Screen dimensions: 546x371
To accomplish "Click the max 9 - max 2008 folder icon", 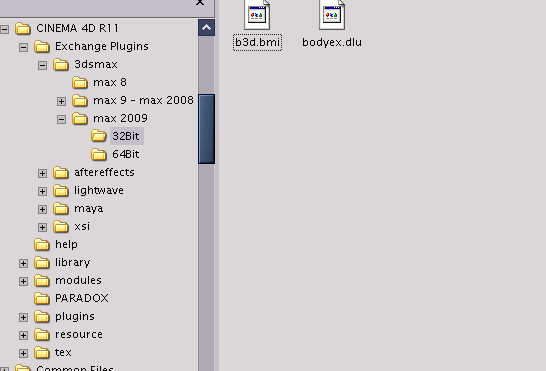I will pos(80,101).
